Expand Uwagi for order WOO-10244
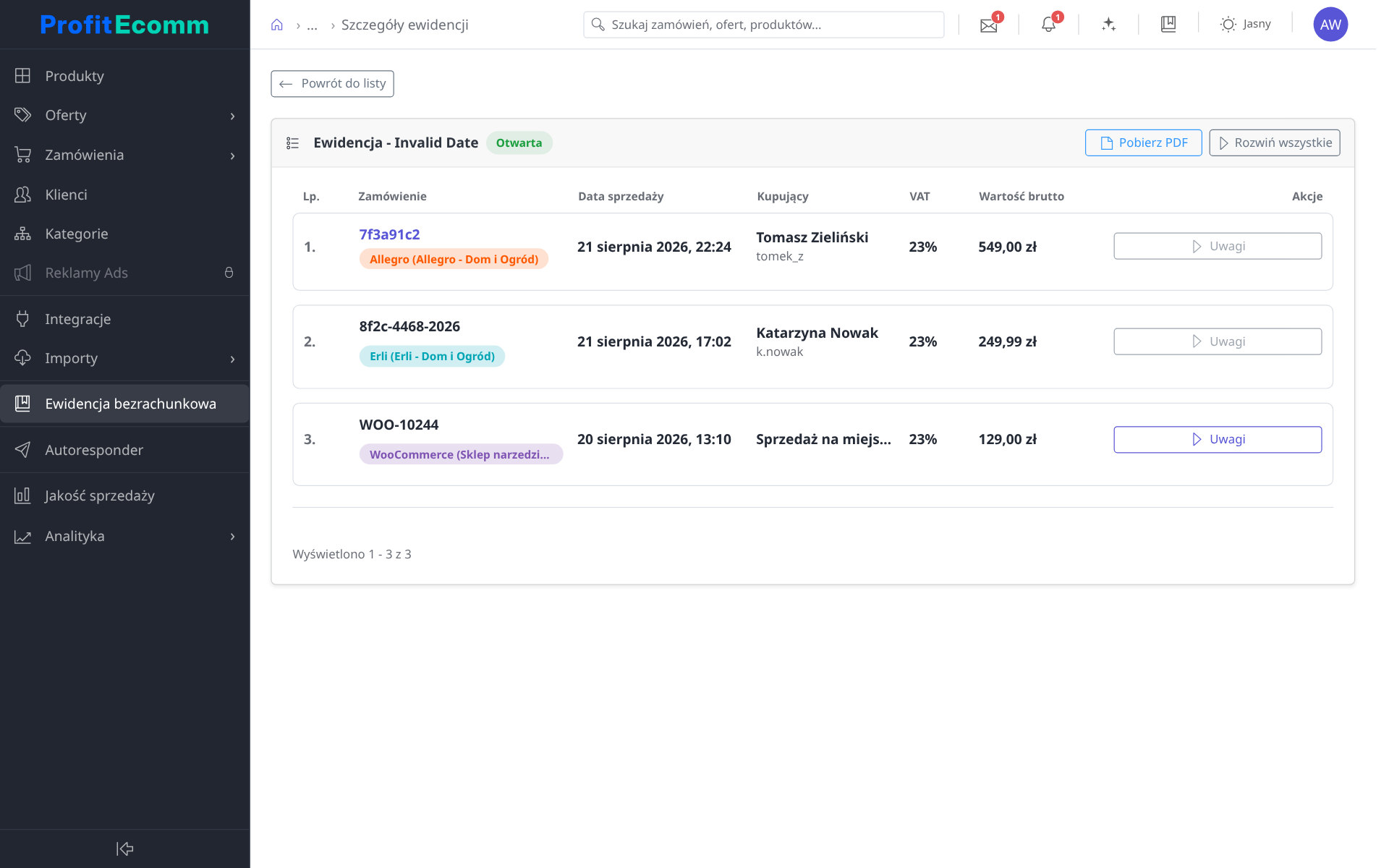1389x868 pixels. (1218, 440)
